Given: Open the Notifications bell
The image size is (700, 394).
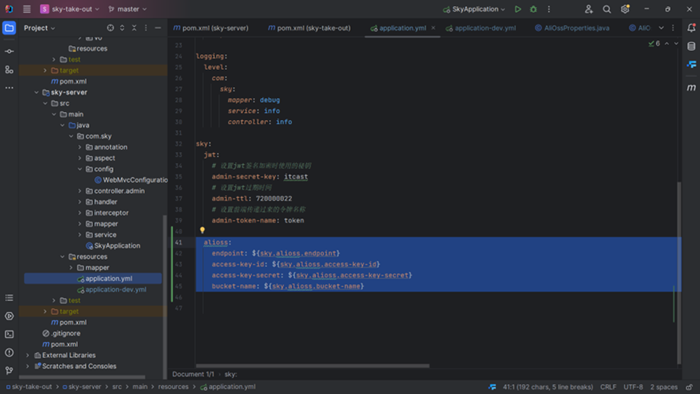Looking at the screenshot, I should (x=691, y=28).
